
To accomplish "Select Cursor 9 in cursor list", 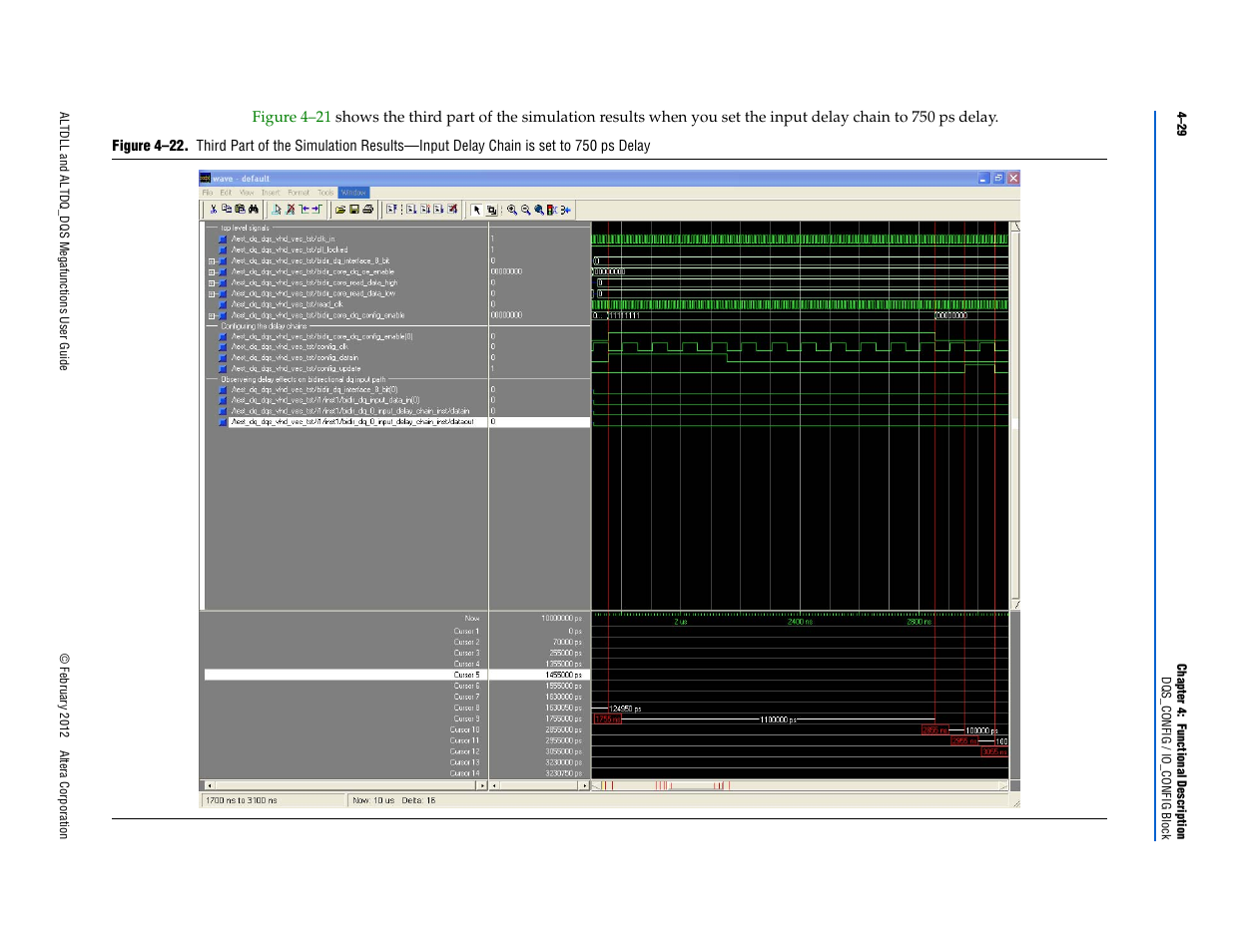I will (466, 718).
